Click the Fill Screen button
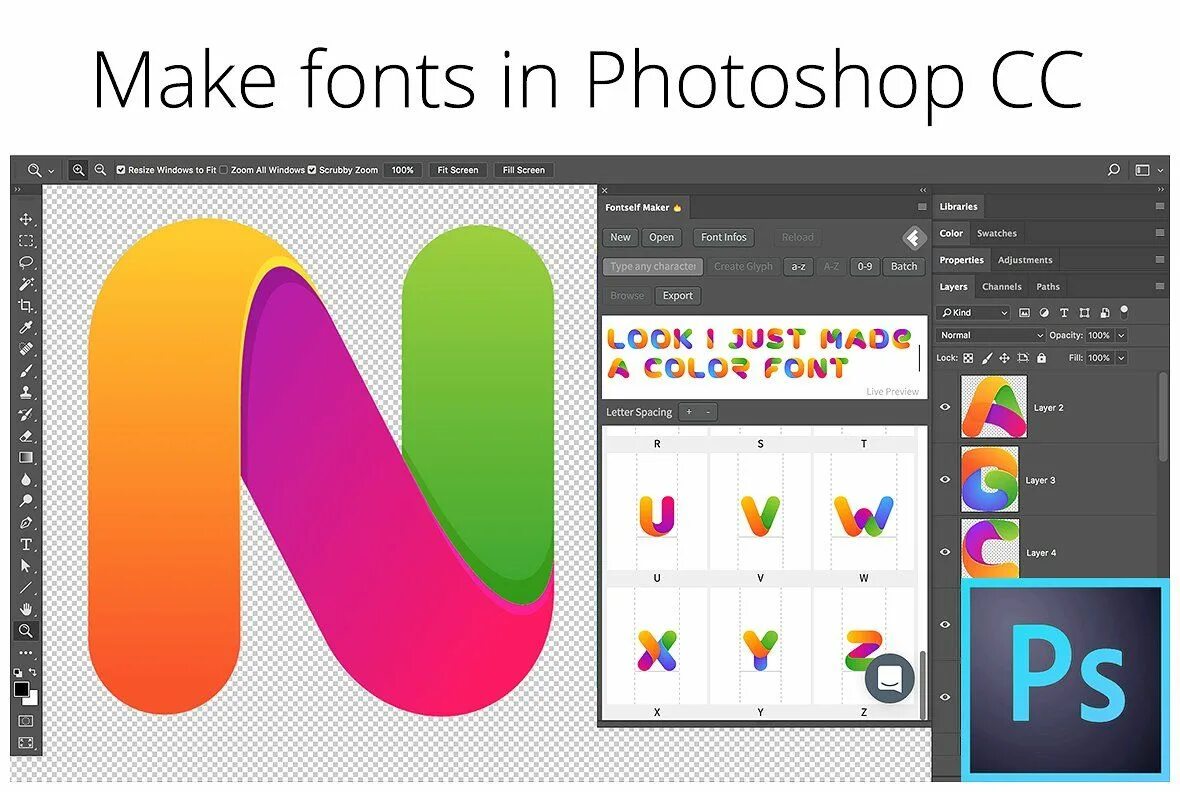The width and height of the screenshot is (1180, 792). click(x=524, y=170)
